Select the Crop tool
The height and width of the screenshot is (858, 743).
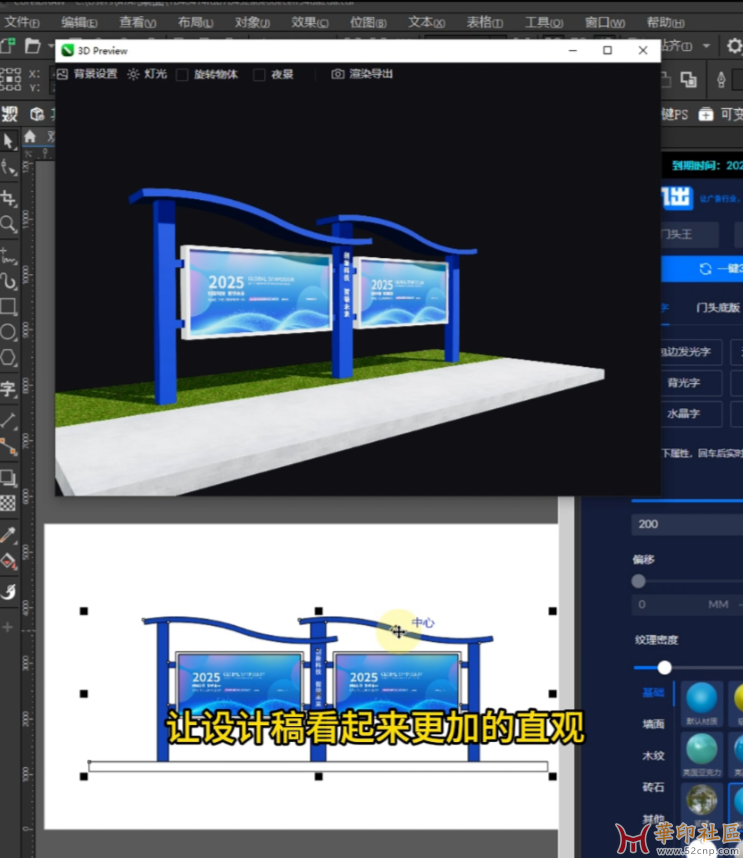[8, 197]
